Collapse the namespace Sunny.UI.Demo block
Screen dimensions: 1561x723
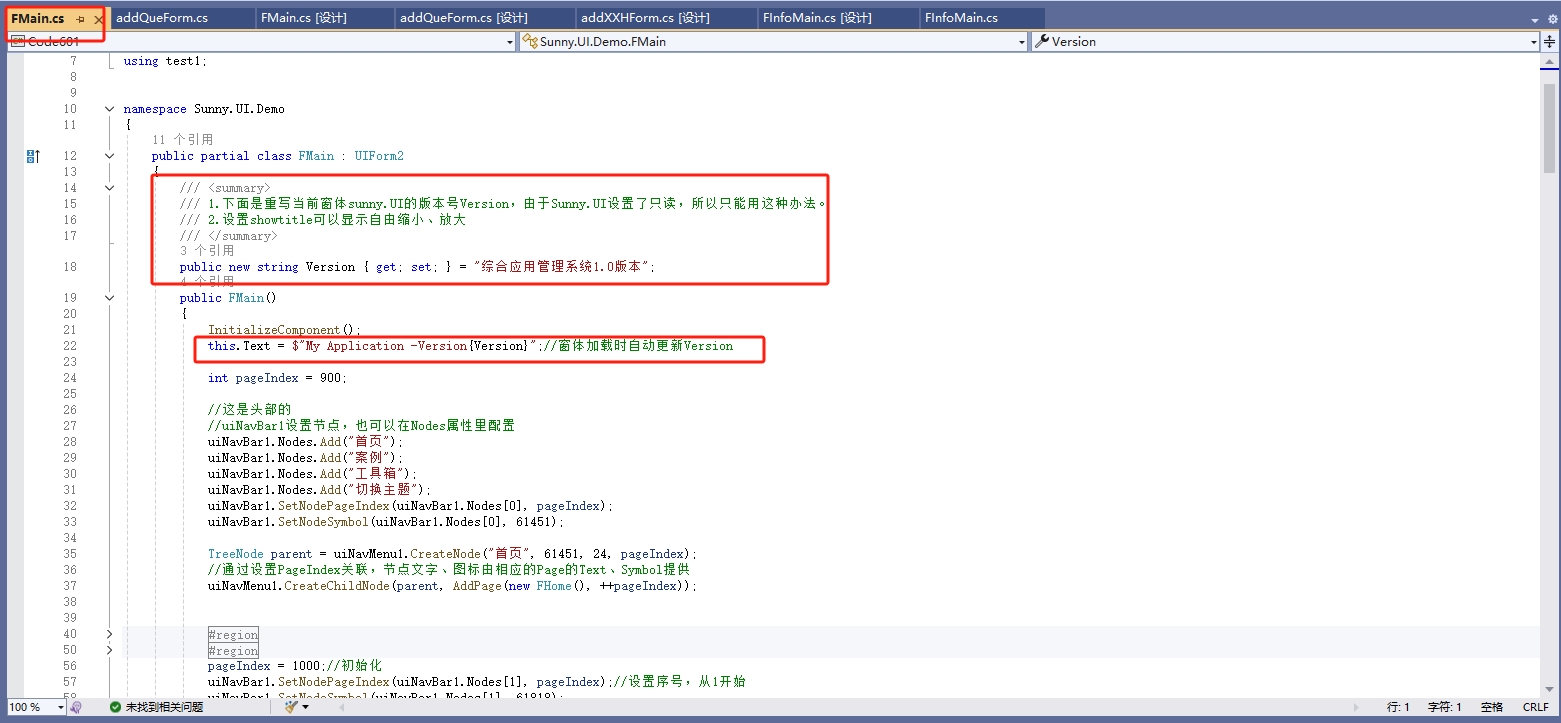click(109, 109)
